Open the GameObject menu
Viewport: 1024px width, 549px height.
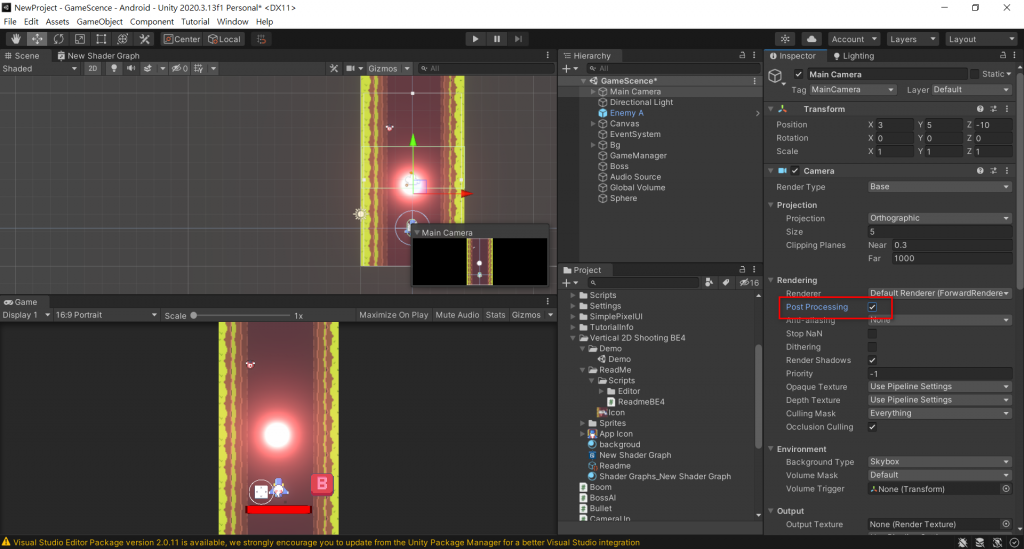tap(99, 22)
